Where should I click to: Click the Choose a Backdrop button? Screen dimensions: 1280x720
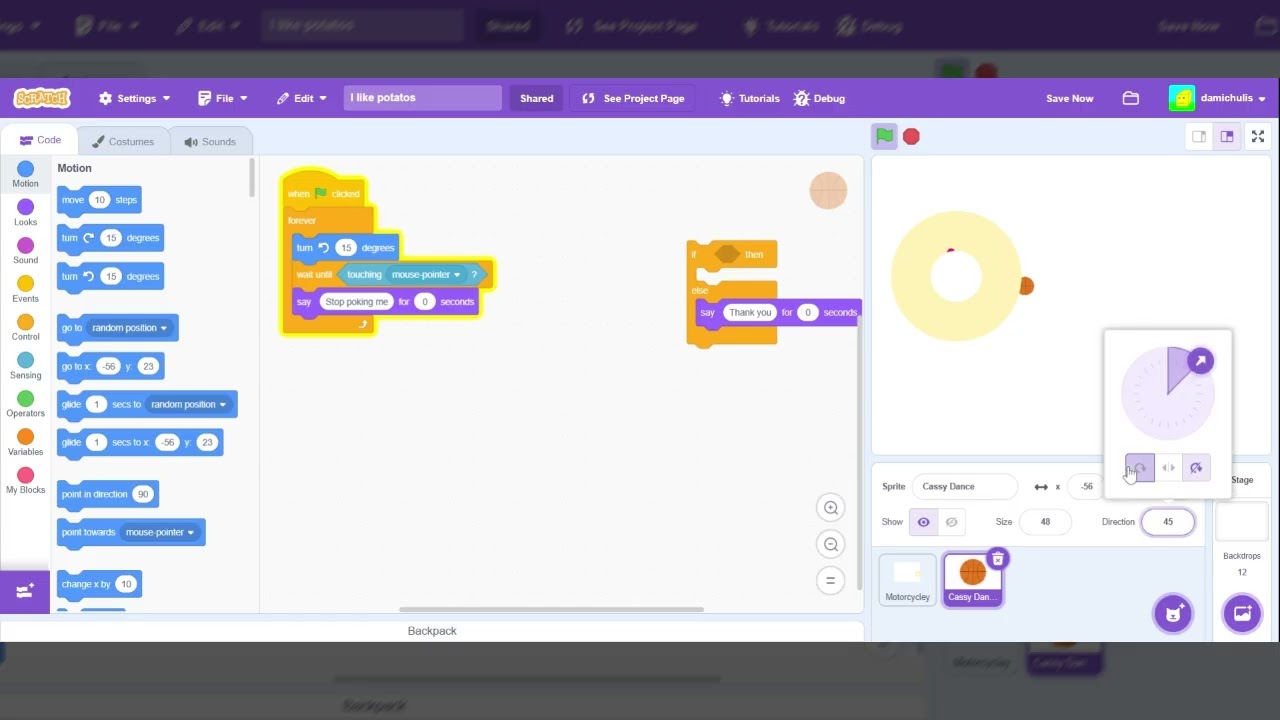pyautogui.click(x=1242, y=613)
